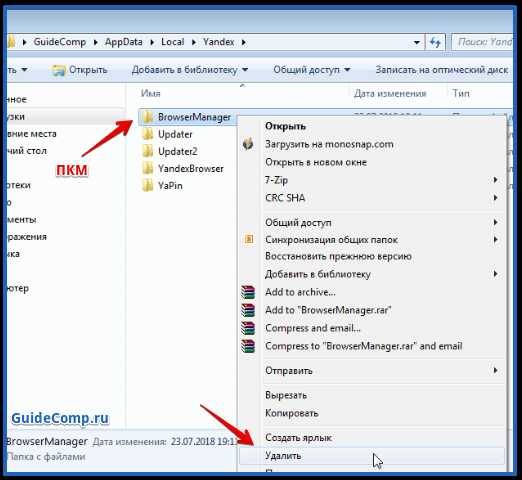The image size is (522, 480).
Task: Click the Поиск search field
Action: point(482,42)
